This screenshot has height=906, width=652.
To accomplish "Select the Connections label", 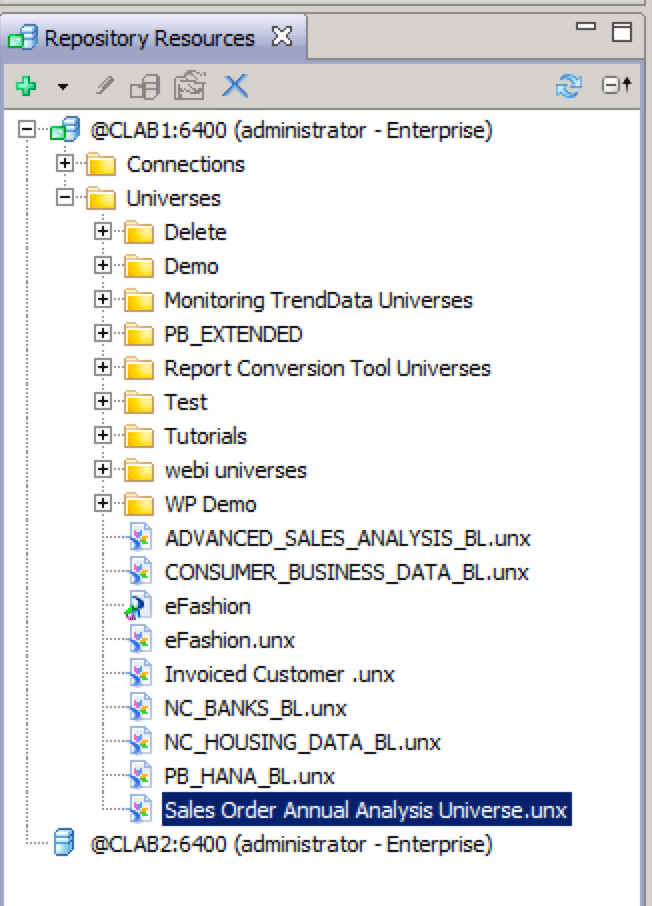I will coord(186,164).
